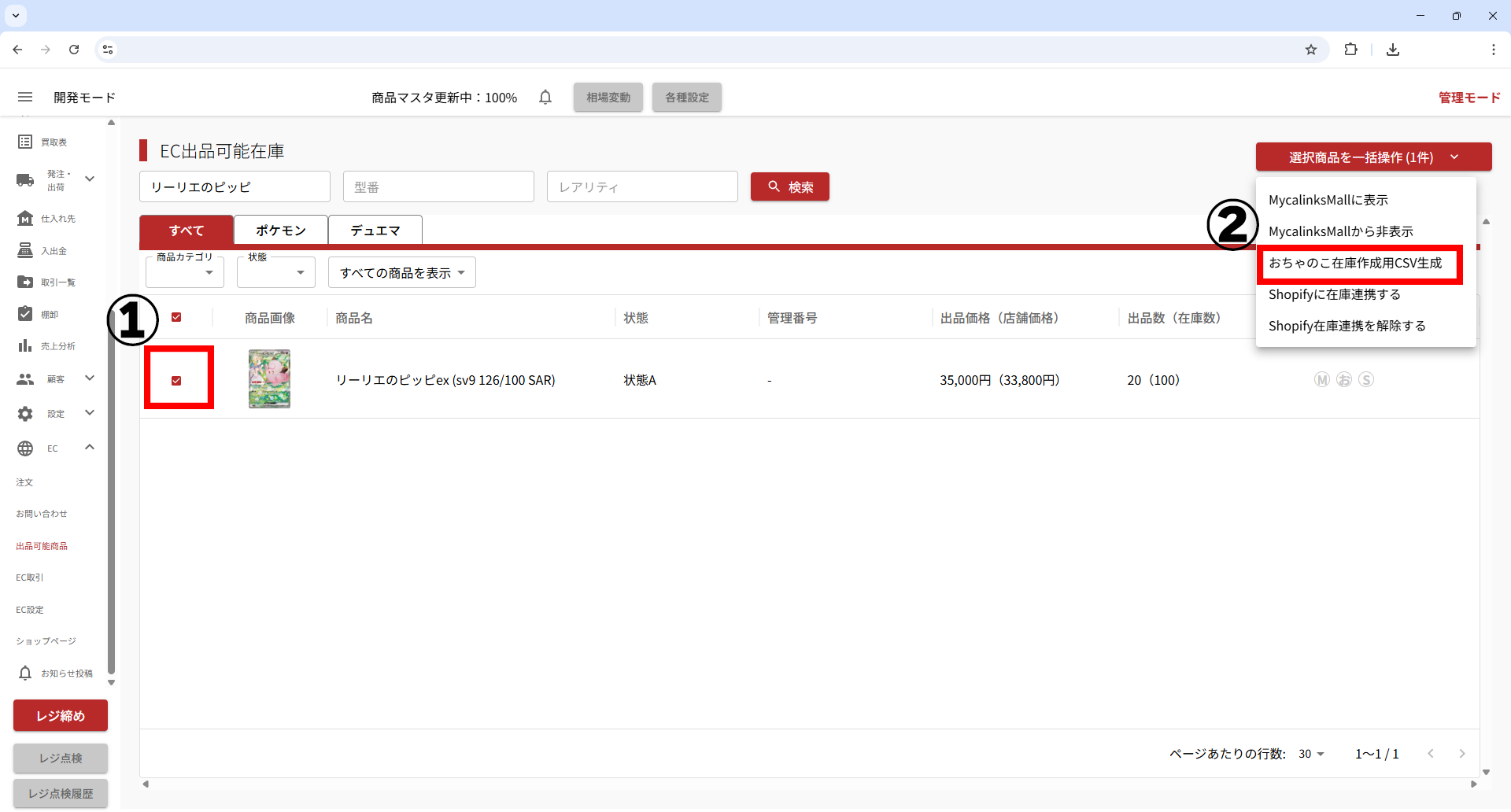Click the notification bell icon
1511x812 pixels.
click(545, 97)
